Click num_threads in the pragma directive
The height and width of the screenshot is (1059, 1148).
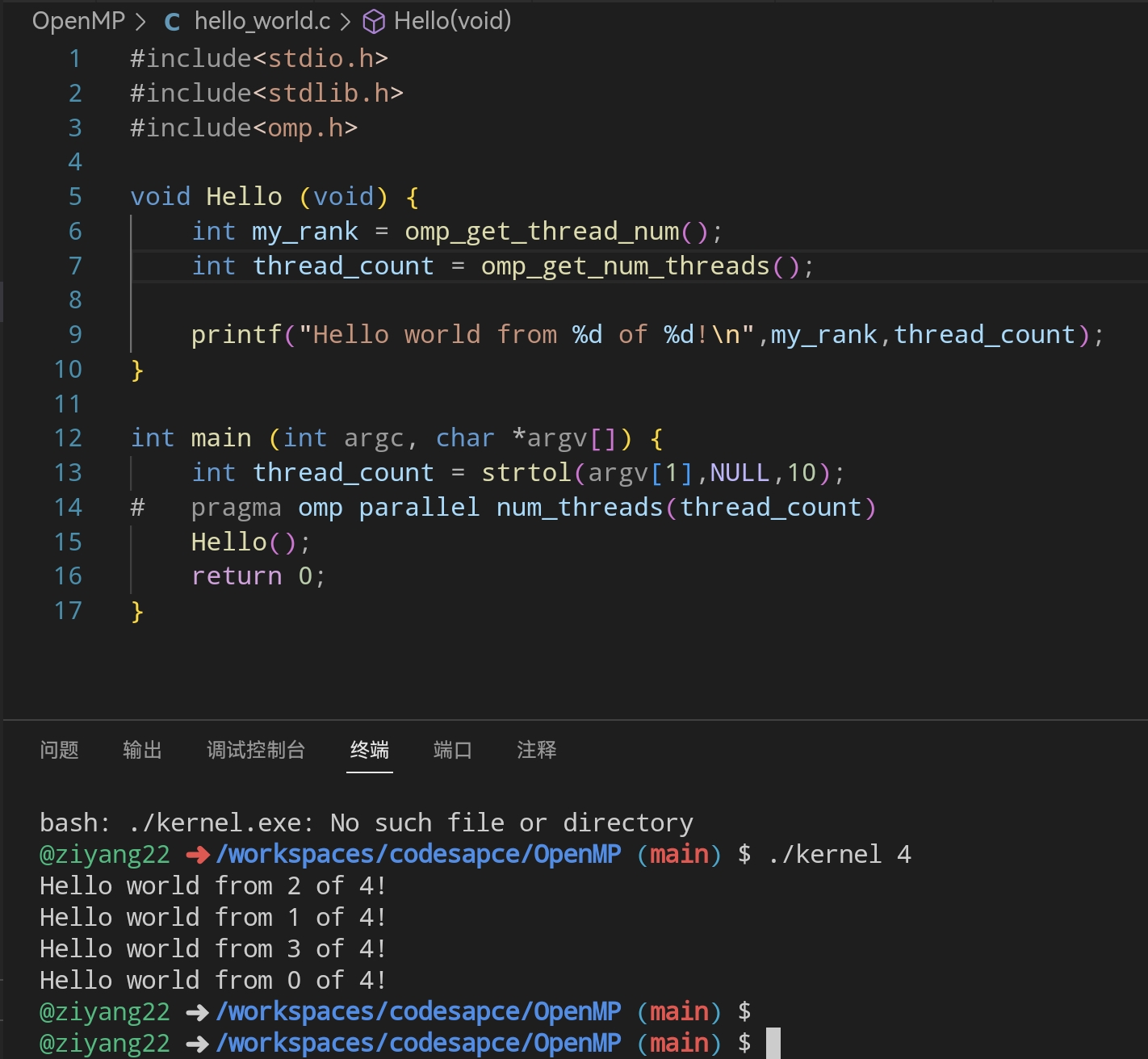(580, 508)
